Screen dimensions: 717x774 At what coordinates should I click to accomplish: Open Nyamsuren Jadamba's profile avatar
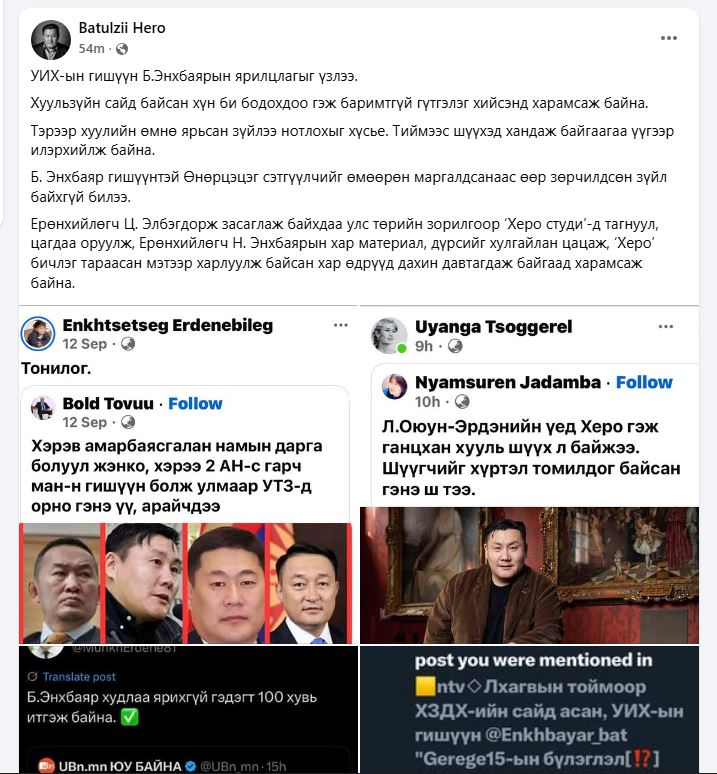(395, 387)
